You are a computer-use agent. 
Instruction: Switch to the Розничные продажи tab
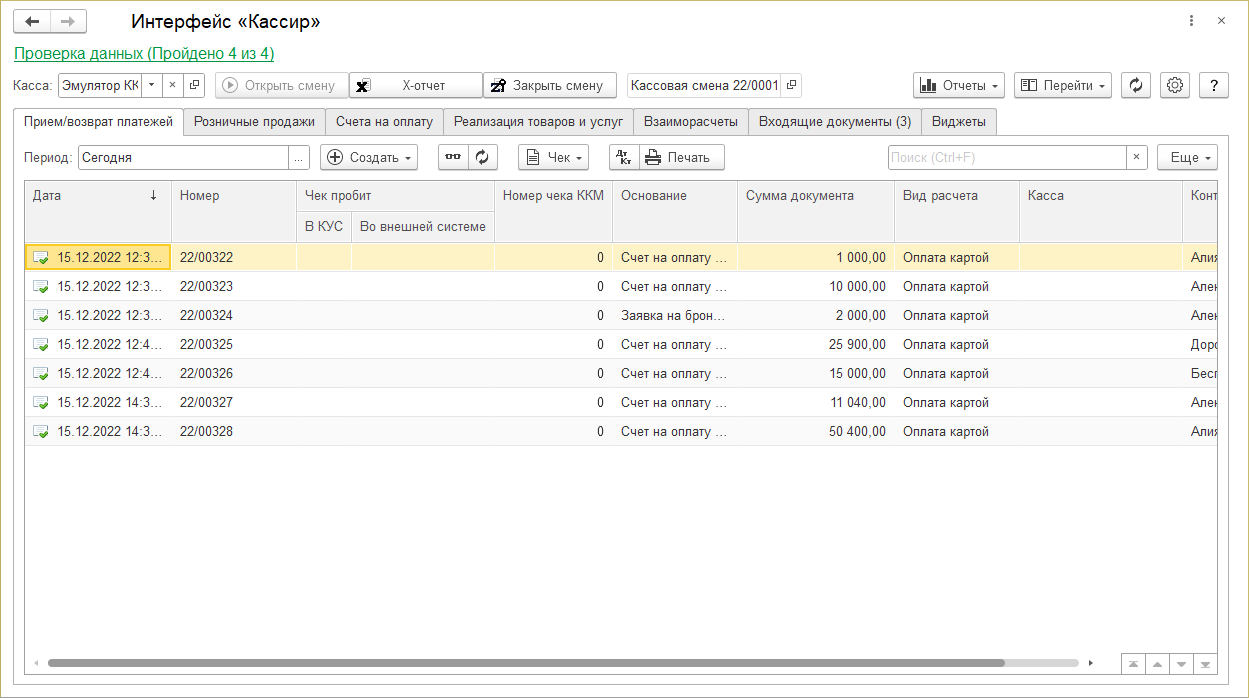point(254,122)
